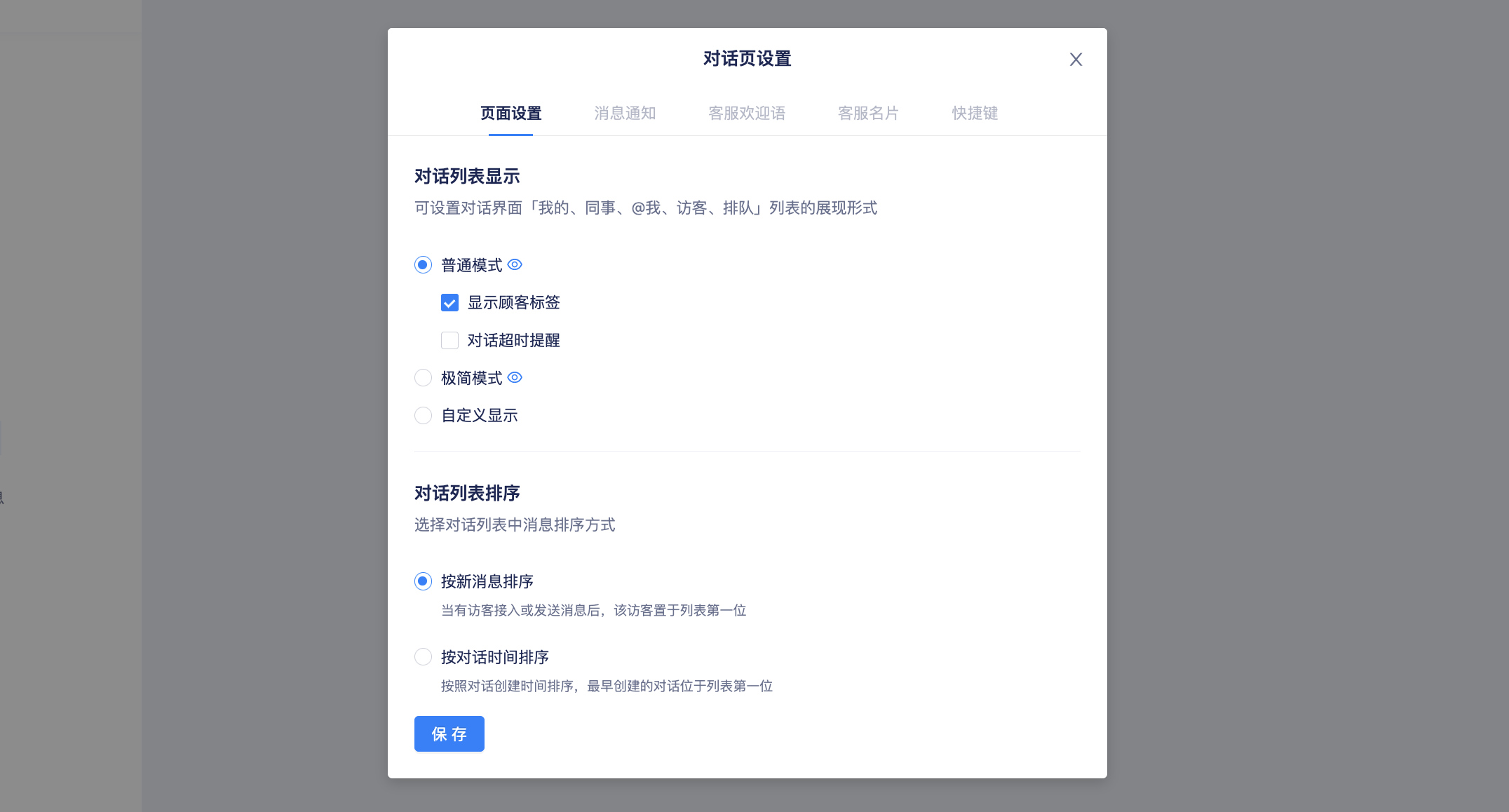Viewport: 1509px width, 812px height.
Task: Go to the 客服名片 tab
Action: click(868, 114)
